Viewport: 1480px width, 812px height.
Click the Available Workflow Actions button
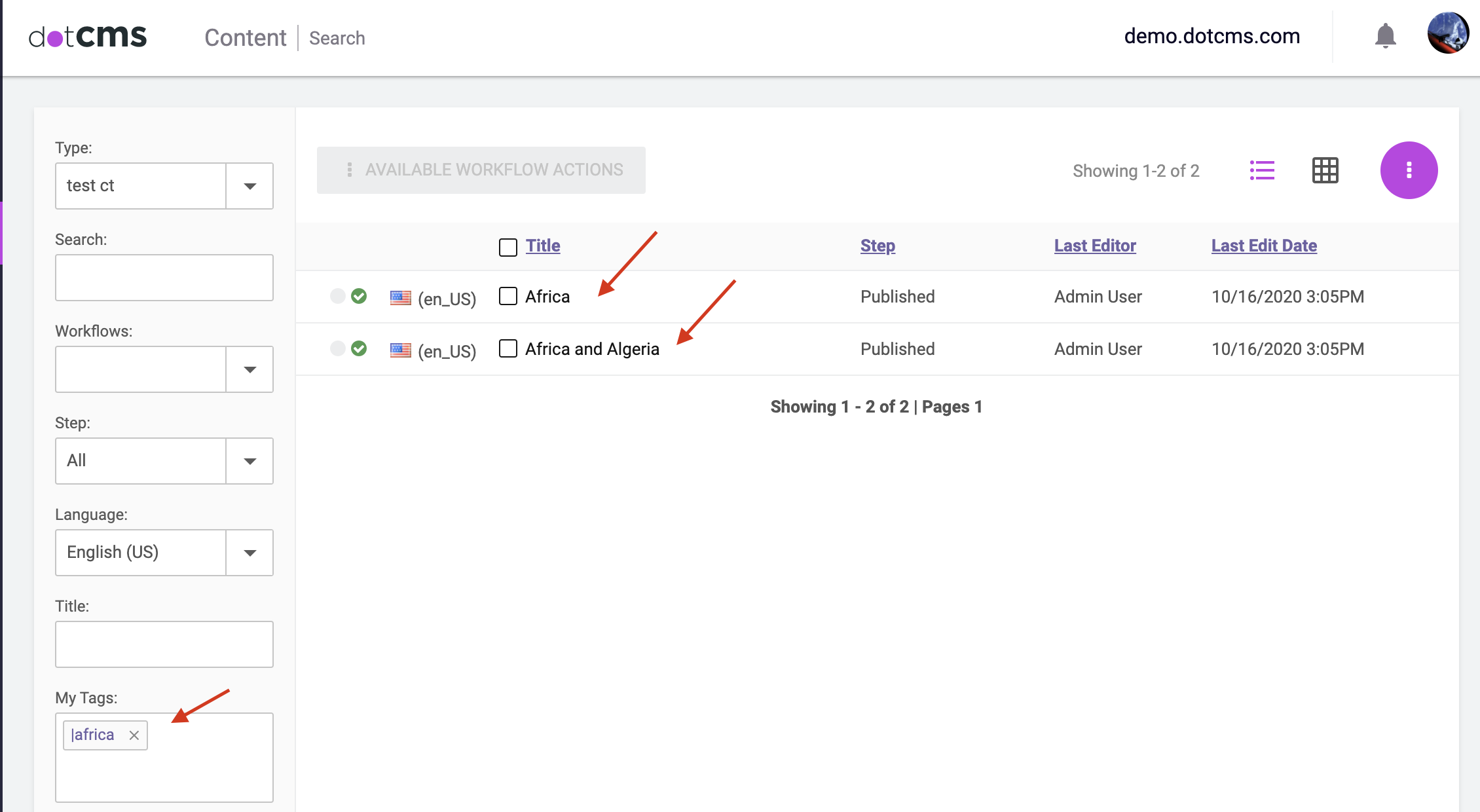click(481, 170)
